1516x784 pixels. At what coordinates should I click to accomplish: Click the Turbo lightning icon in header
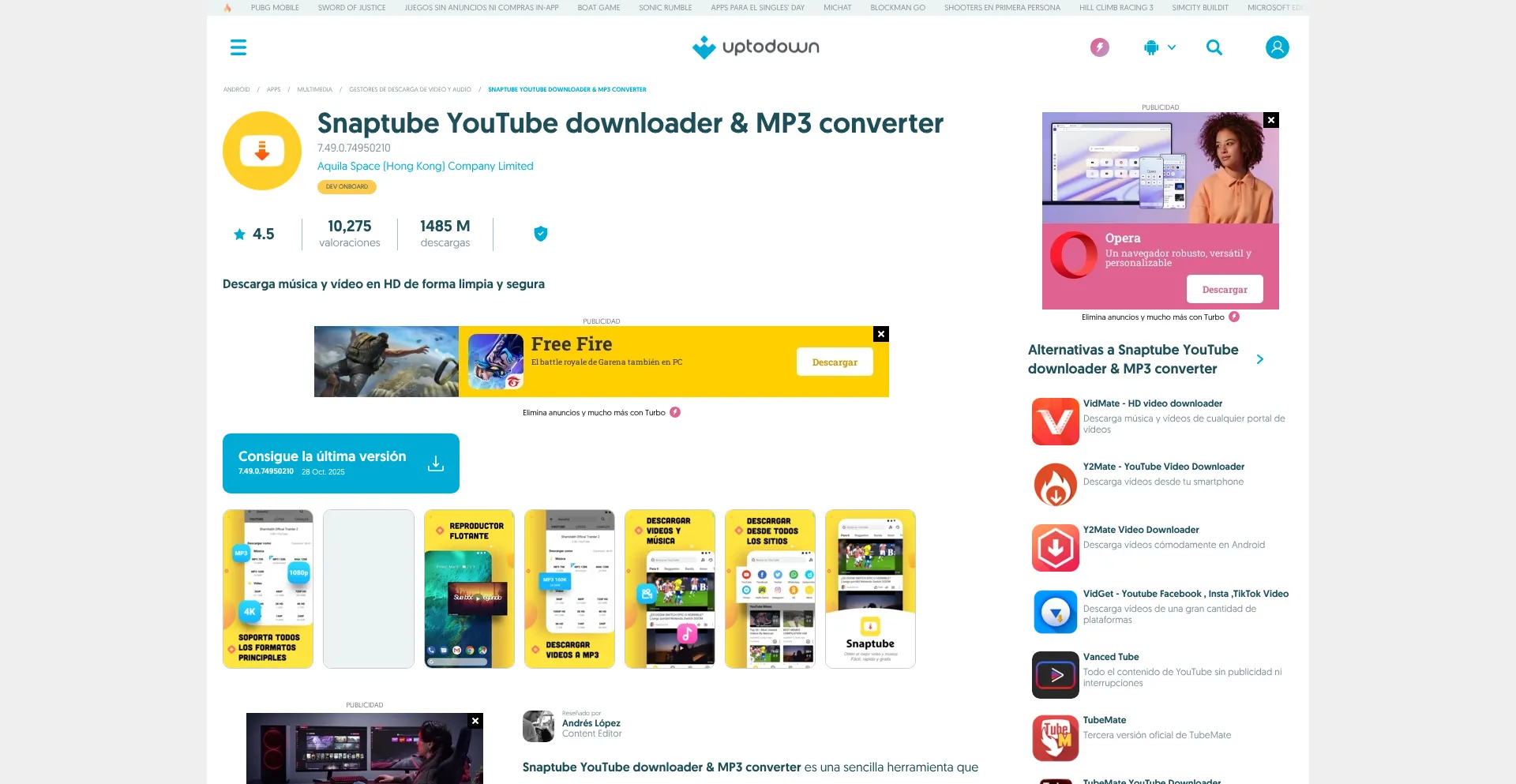tap(1099, 47)
